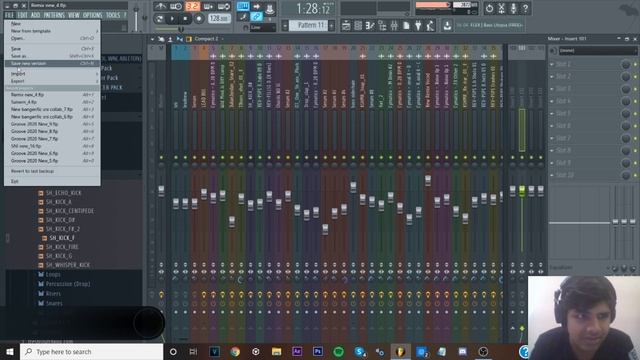Toggle Slot 2 enable LED
This screenshot has width=640, height=360.
[635, 77]
